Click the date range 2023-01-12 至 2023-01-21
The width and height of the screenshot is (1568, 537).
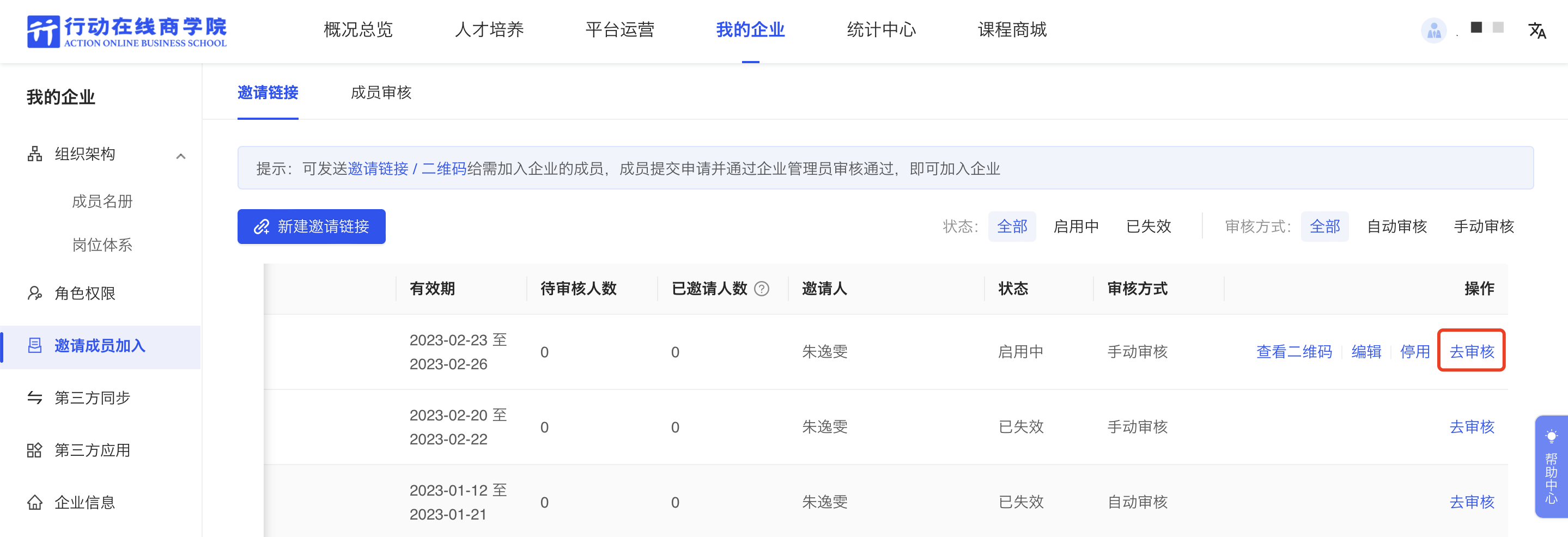458,502
